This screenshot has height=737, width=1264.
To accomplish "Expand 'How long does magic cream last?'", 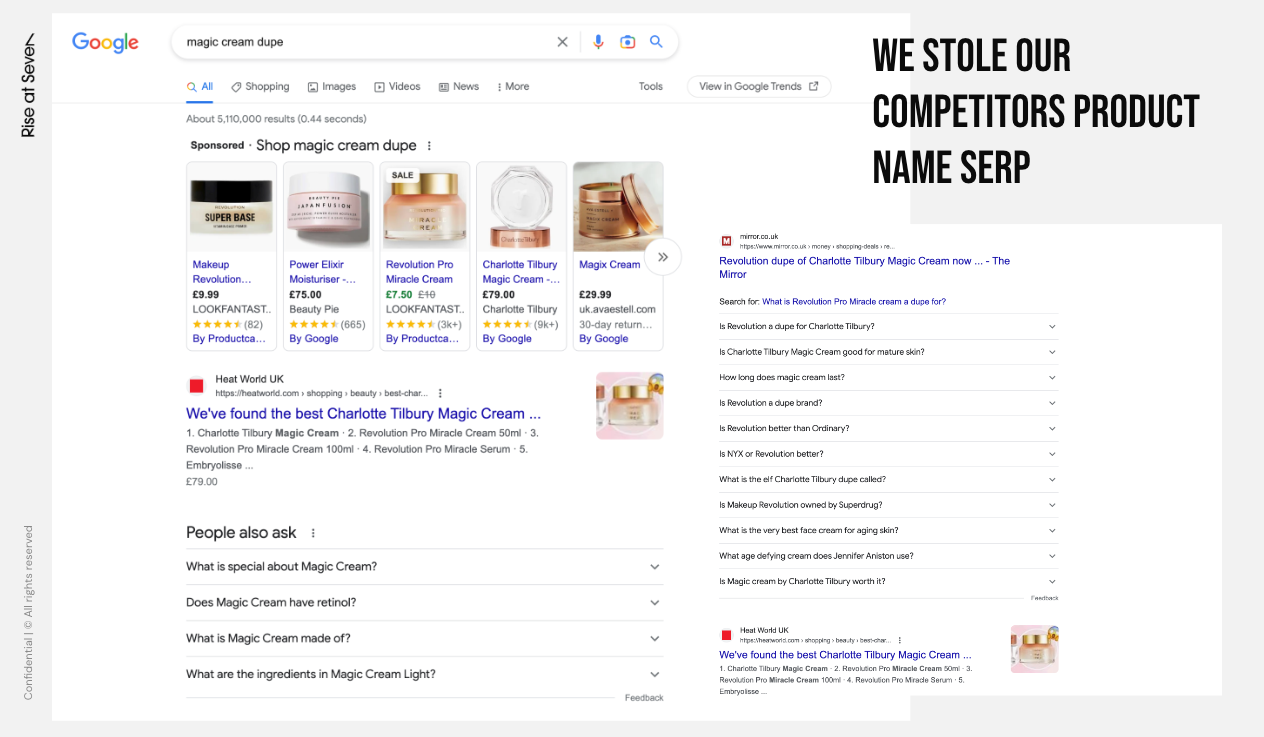I will pyautogui.click(x=888, y=378).
